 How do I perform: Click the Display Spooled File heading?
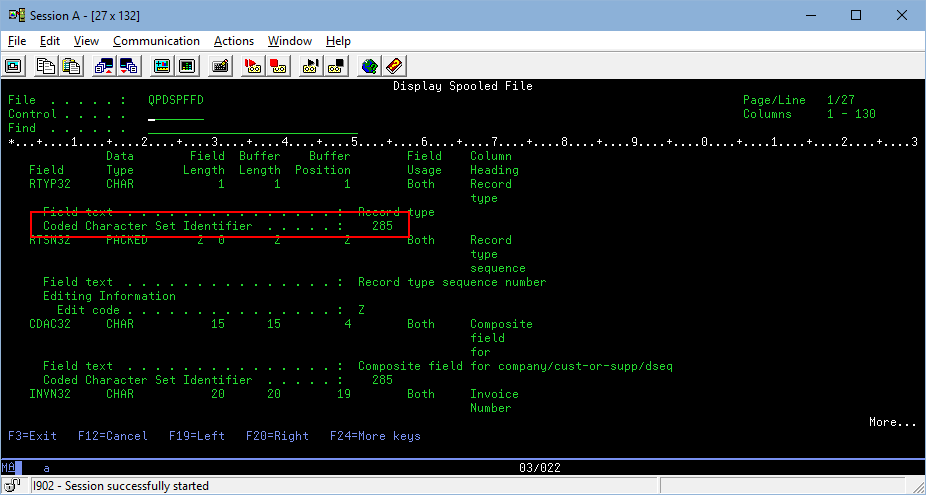[463, 86]
